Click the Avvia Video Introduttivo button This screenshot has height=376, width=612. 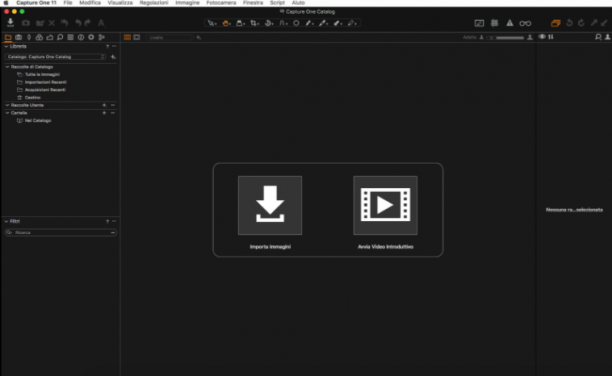point(385,205)
